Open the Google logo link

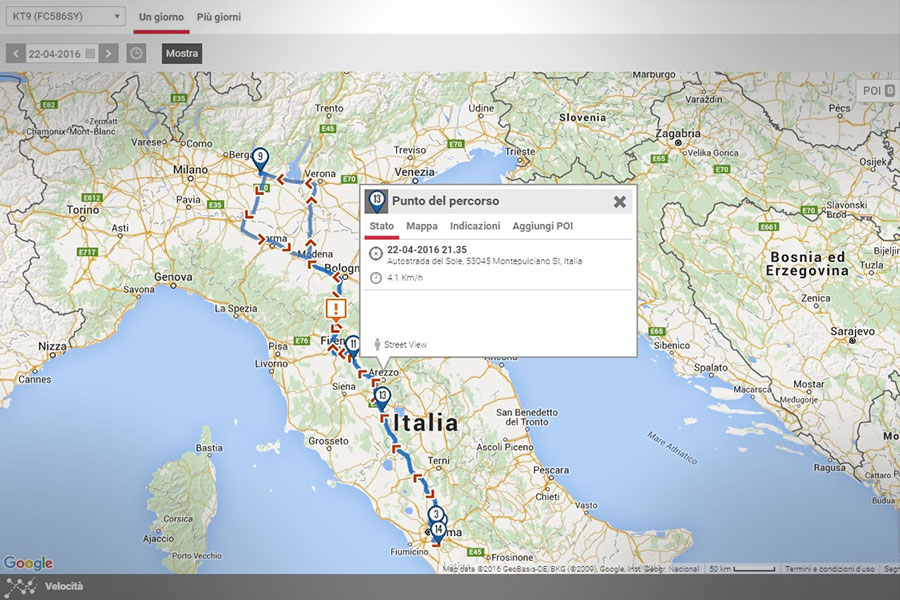pos(28,563)
